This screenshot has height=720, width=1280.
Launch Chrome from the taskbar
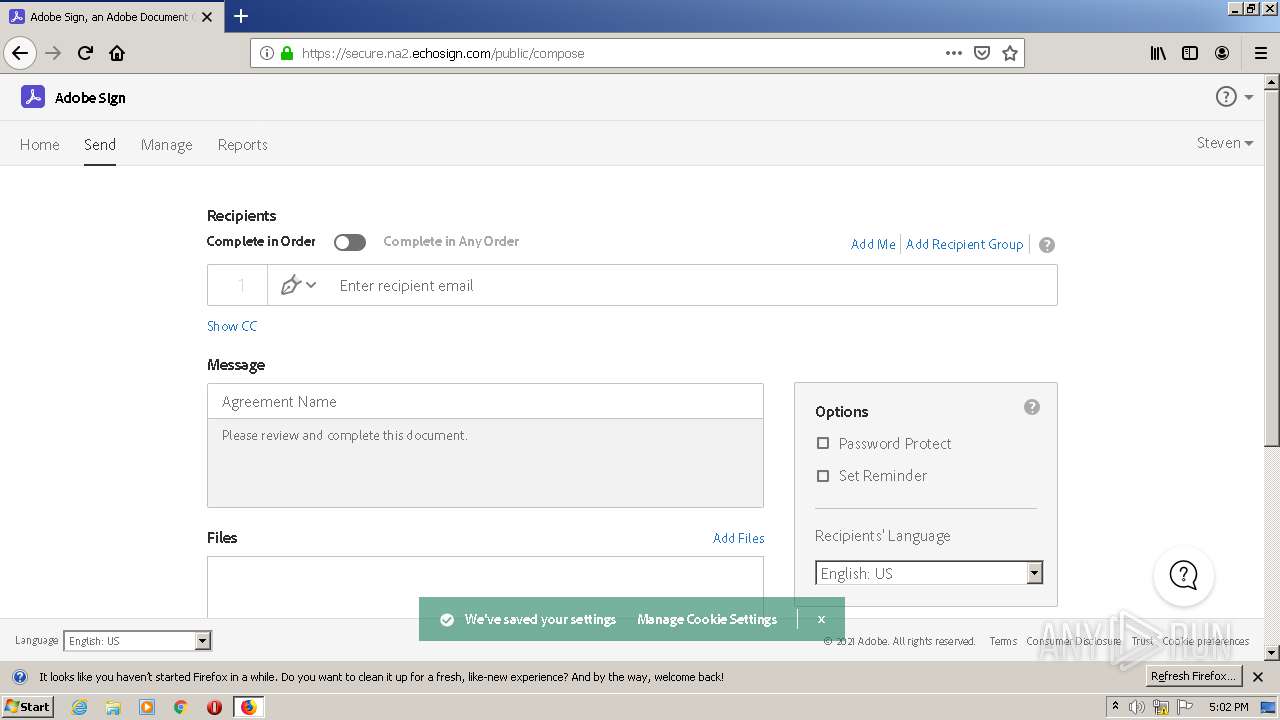(181, 707)
